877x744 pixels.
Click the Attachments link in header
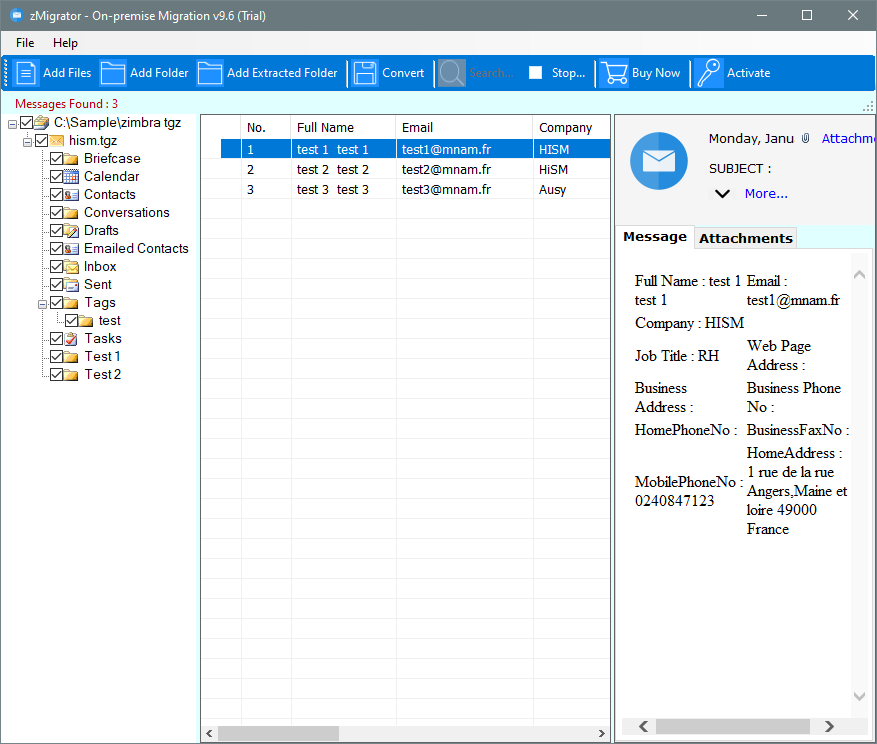click(x=847, y=138)
